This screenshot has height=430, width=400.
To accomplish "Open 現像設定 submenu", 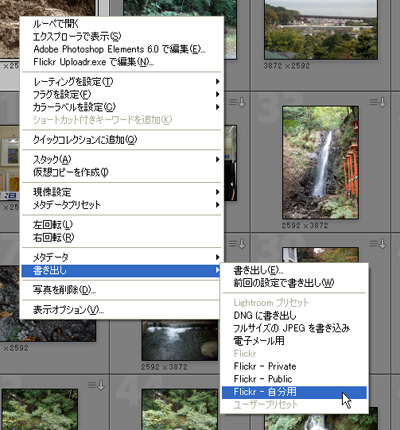I will click(x=122, y=192).
